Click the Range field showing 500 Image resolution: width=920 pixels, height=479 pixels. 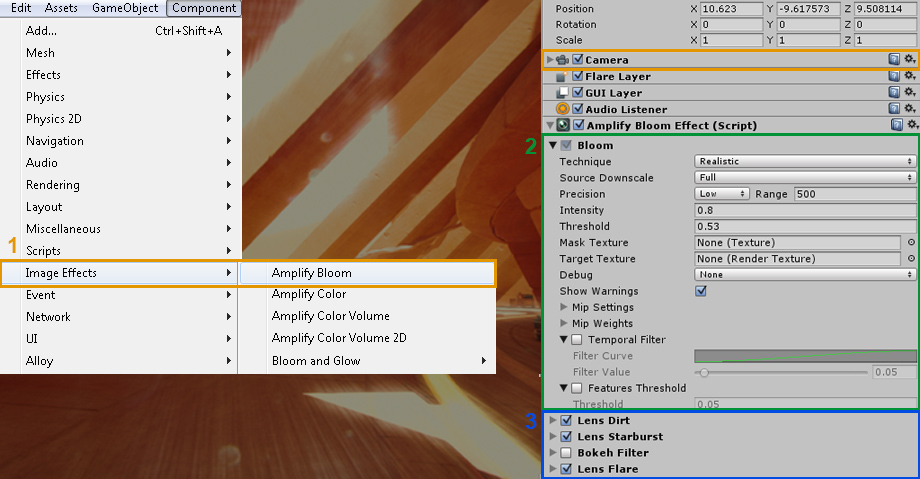click(x=855, y=194)
